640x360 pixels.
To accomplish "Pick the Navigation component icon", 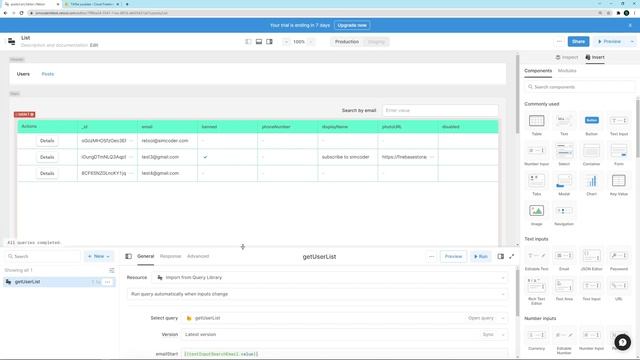I will coord(564,211).
